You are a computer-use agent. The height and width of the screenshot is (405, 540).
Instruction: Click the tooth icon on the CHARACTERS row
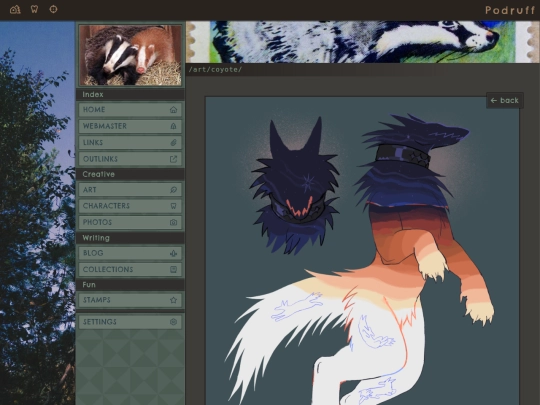pos(173,206)
